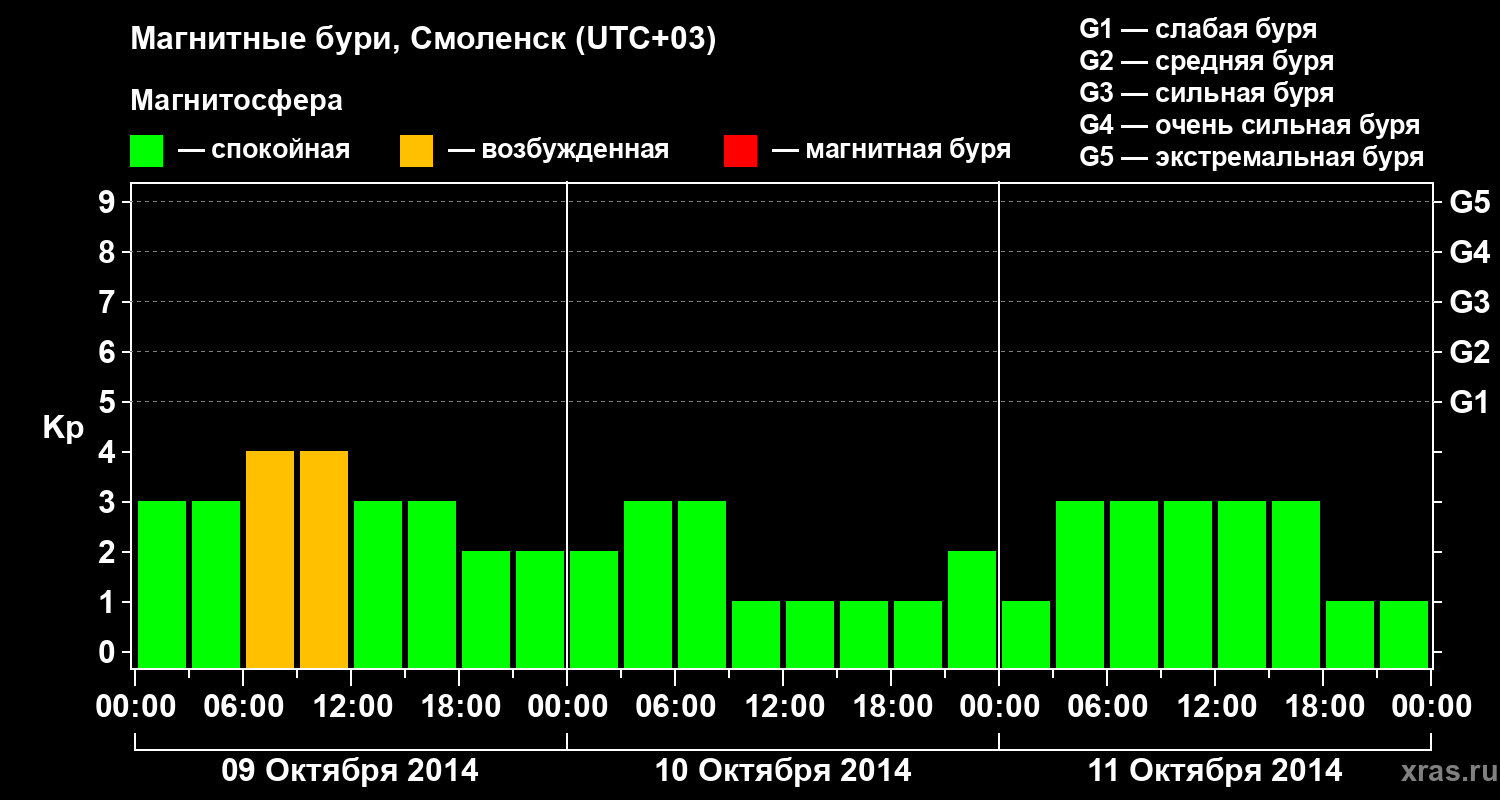The image size is (1500, 800).
Task: Click the green 'спокойная' legend swatch
Action: point(147,151)
